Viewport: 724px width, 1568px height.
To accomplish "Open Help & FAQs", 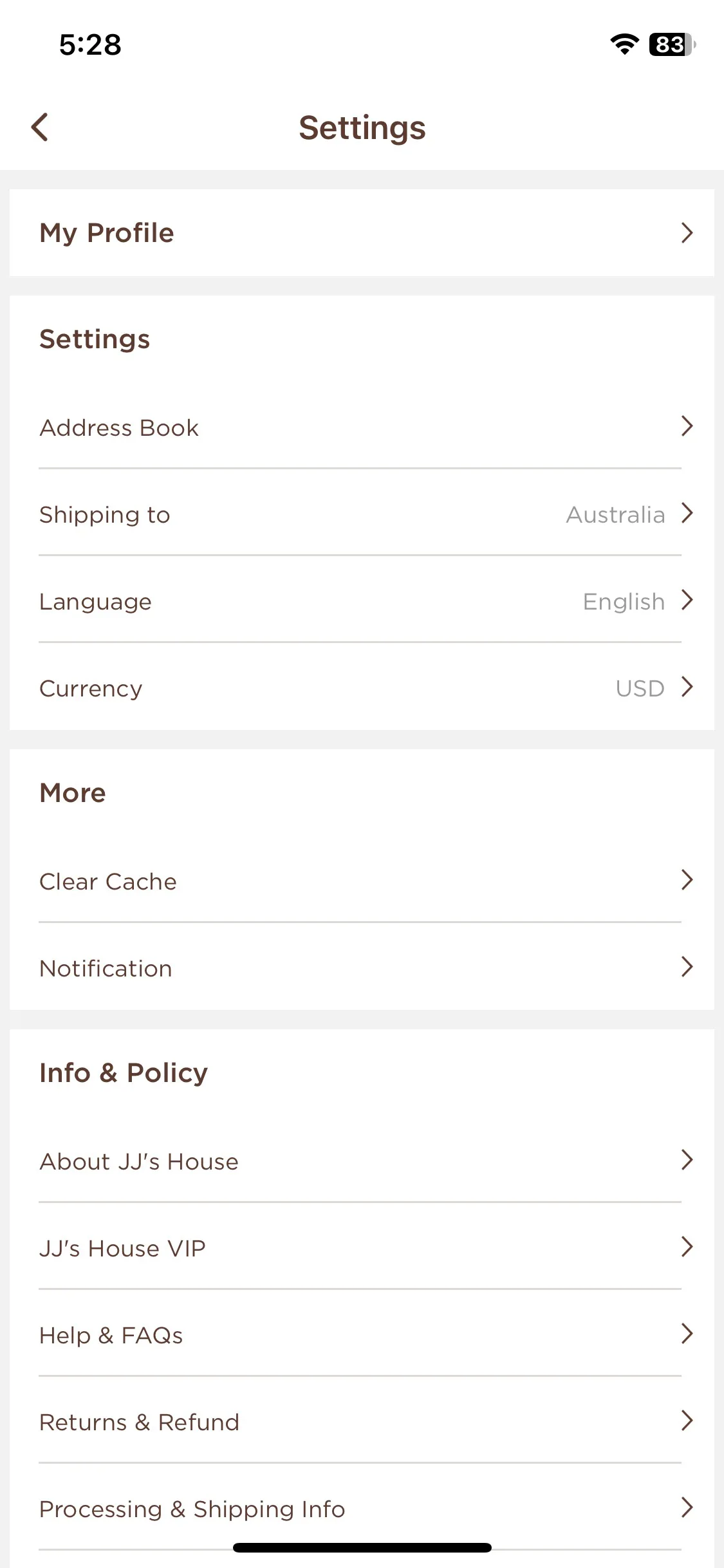I will pos(362,1335).
